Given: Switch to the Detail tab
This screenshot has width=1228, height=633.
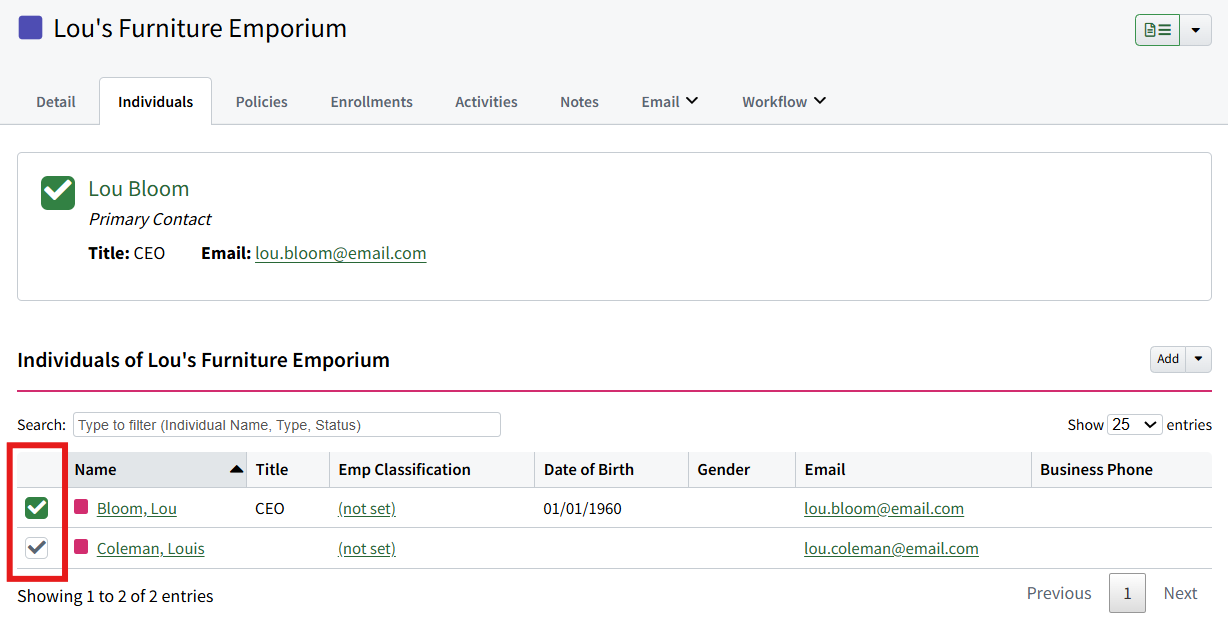Looking at the screenshot, I should pyautogui.click(x=56, y=101).
